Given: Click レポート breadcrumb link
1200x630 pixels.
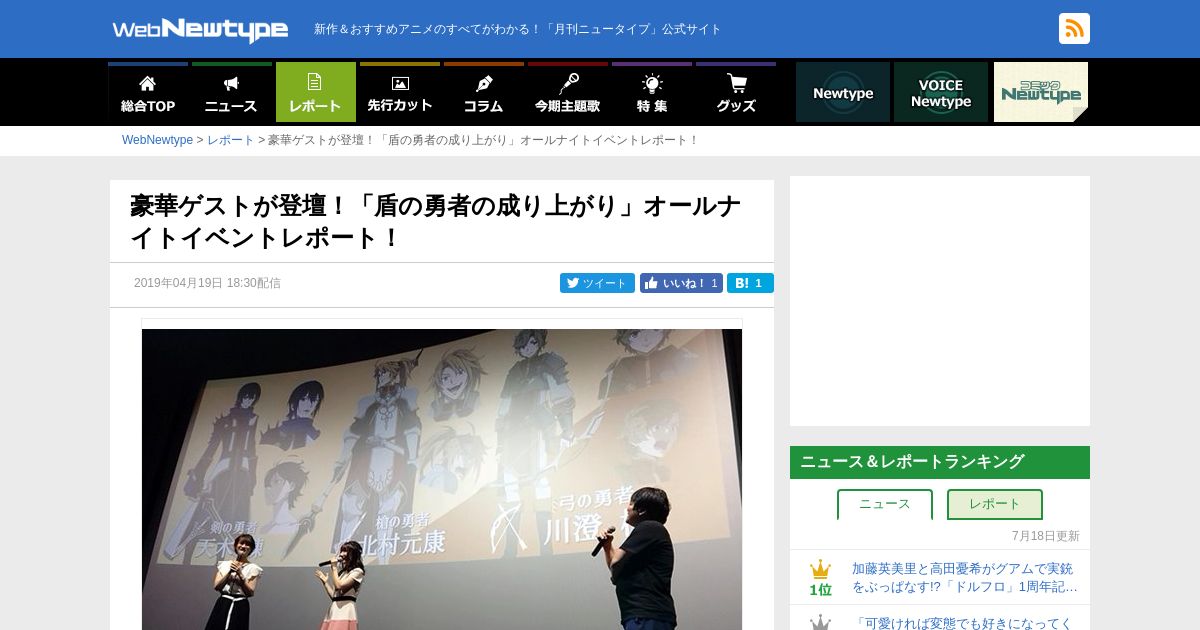Looking at the screenshot, I should tap(231, 140).
